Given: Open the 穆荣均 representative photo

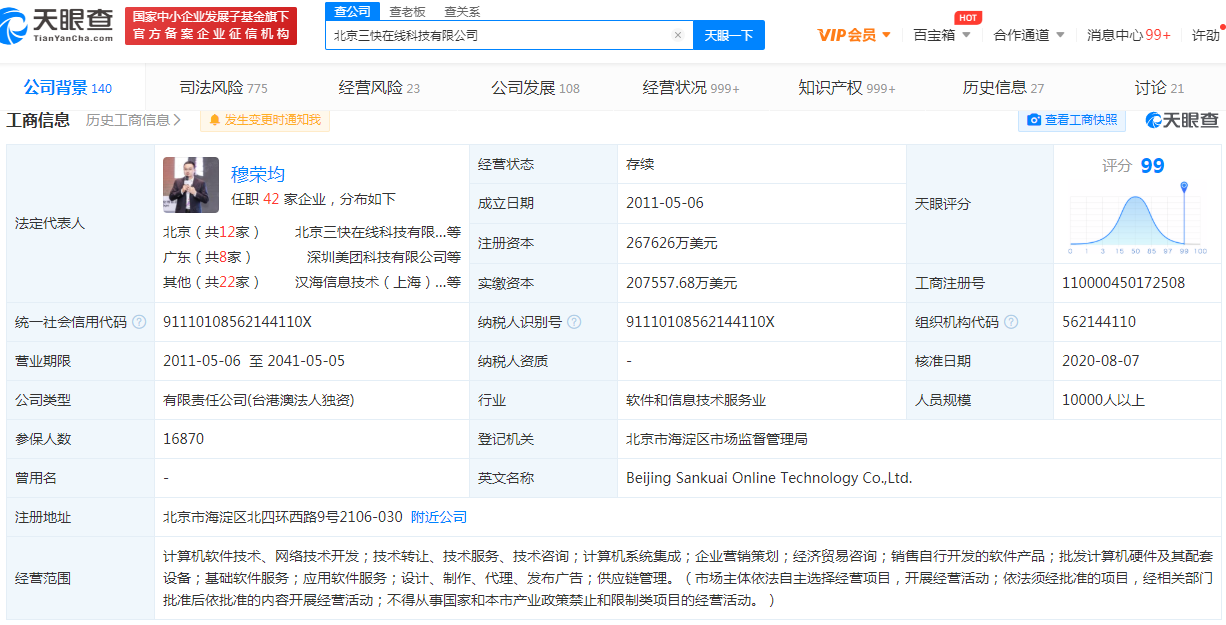Looking at the screenshot, I should pos(191,185).
